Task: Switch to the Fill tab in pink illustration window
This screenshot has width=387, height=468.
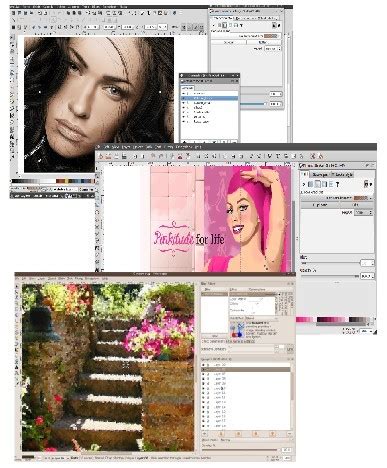Action: pos(305,174)
